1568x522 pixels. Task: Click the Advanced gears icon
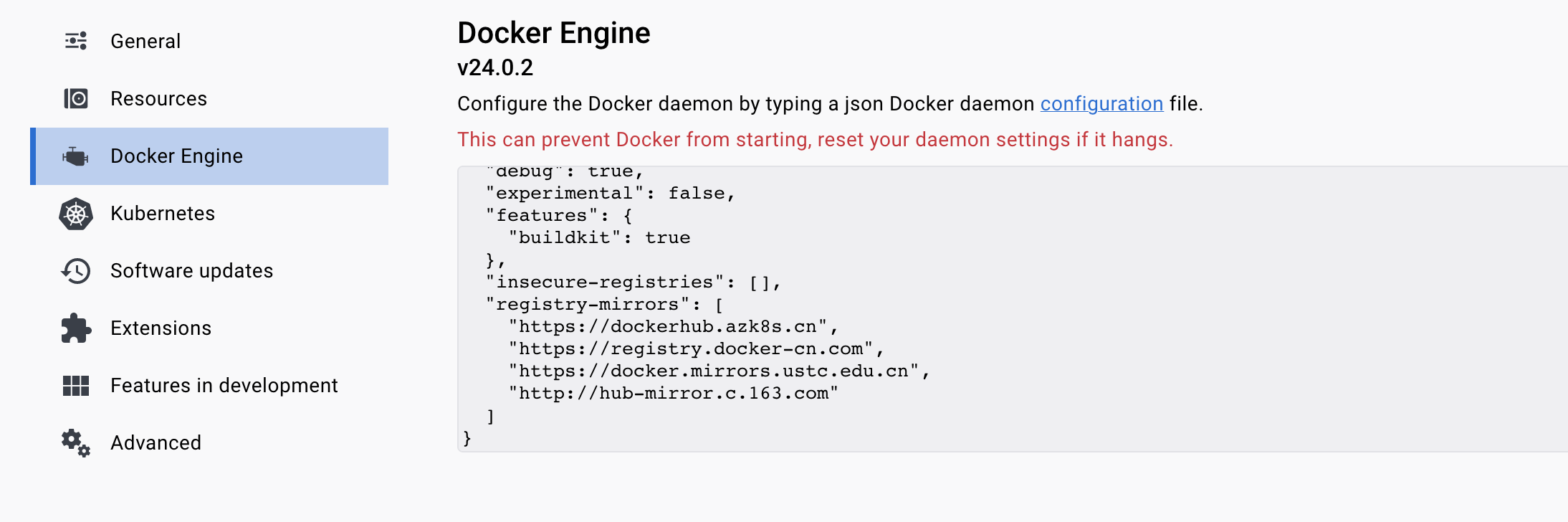[x=76, y=443]
